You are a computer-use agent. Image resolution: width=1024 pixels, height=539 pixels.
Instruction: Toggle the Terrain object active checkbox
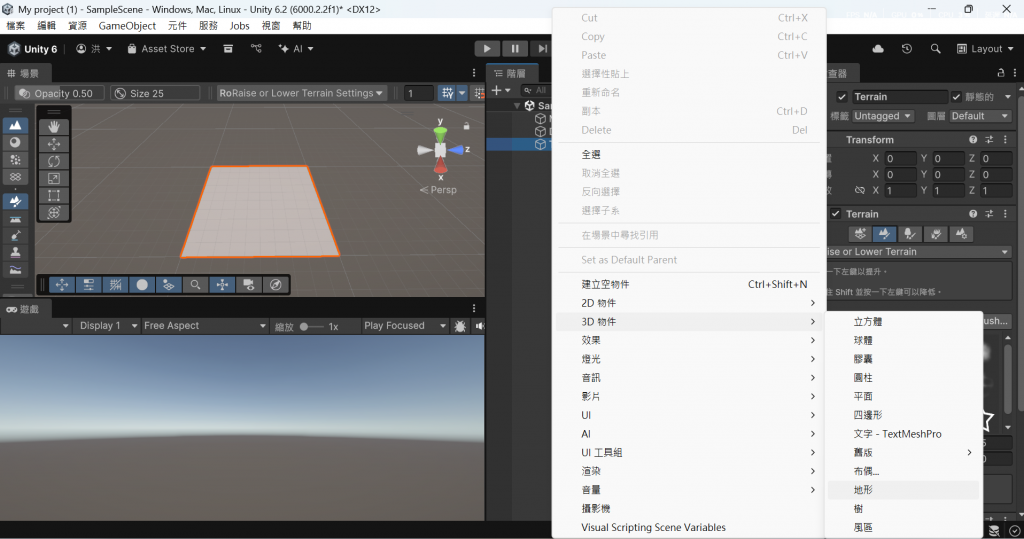point(842,97)
